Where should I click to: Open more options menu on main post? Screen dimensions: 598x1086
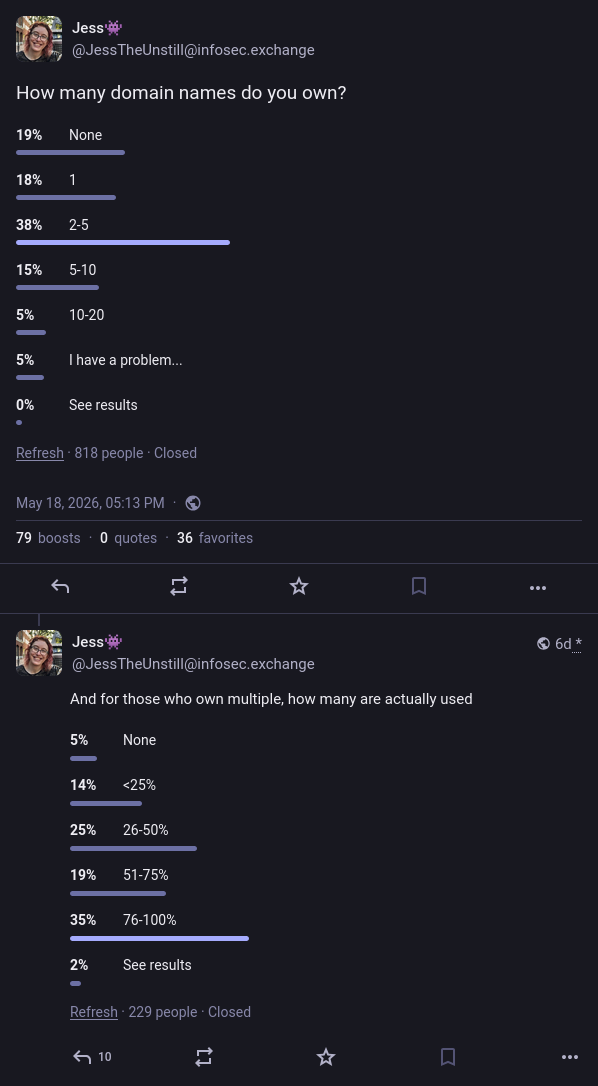[x=538, y=587]
